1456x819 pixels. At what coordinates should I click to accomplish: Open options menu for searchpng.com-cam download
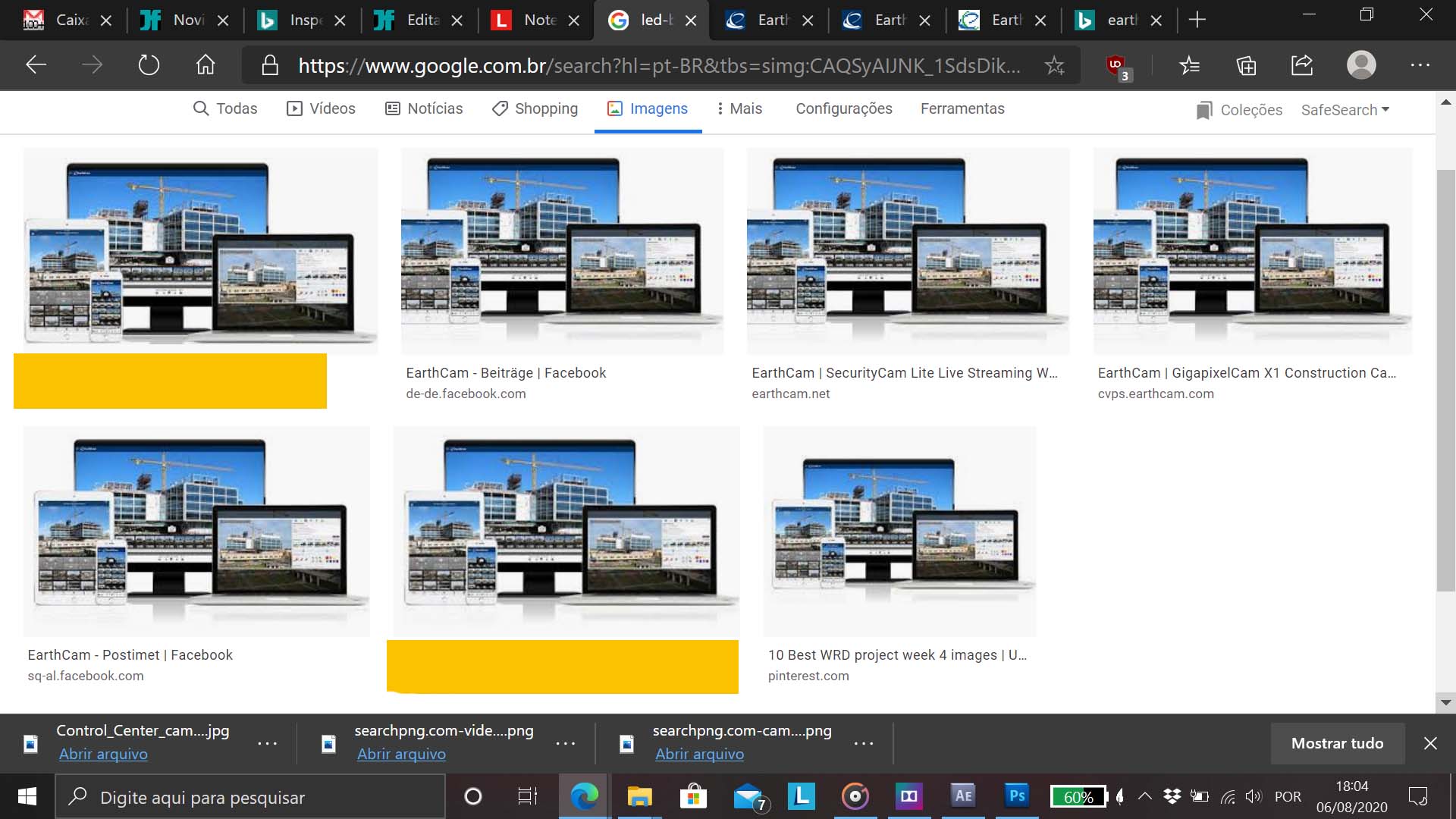(x=863, y=744)
